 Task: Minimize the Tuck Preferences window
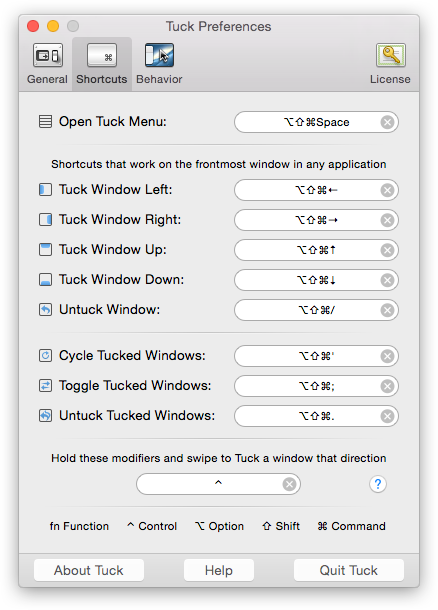[x=53, y=26]
